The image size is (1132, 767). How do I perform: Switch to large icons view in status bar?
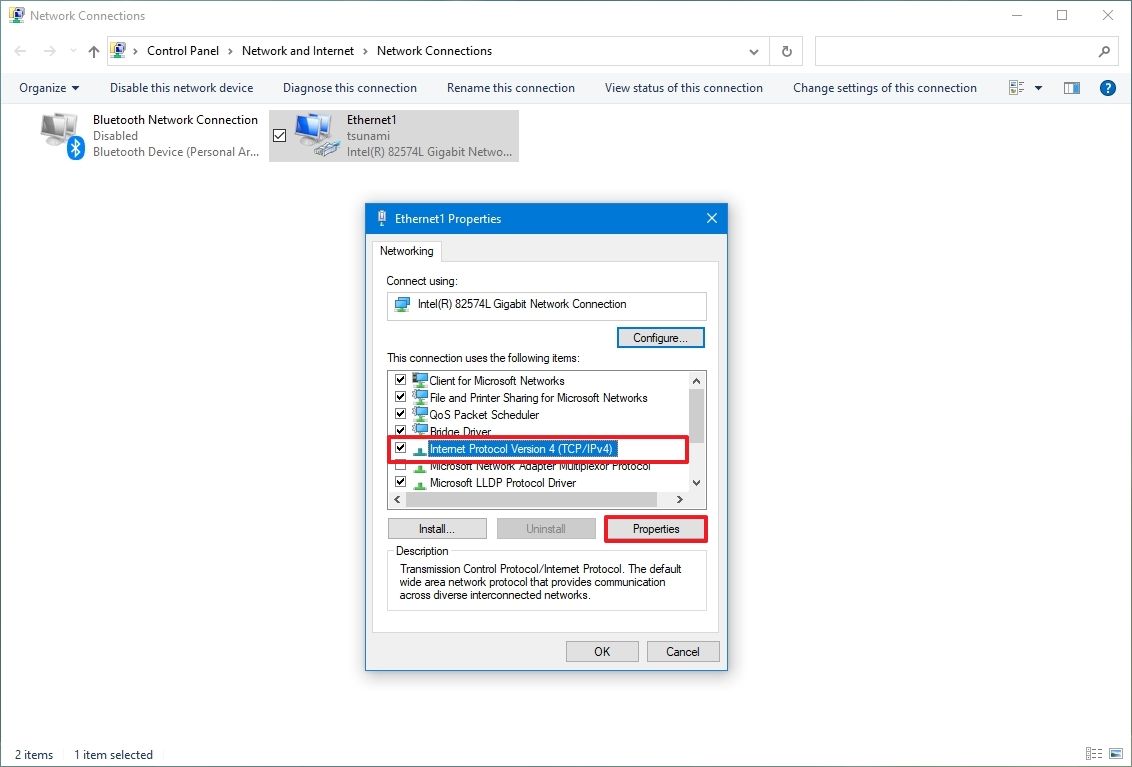(x=1115, y=754)
